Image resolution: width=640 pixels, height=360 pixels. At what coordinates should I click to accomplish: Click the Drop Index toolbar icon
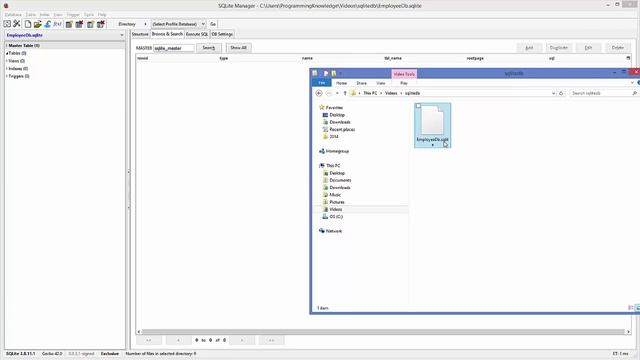[x=100, y=24]
